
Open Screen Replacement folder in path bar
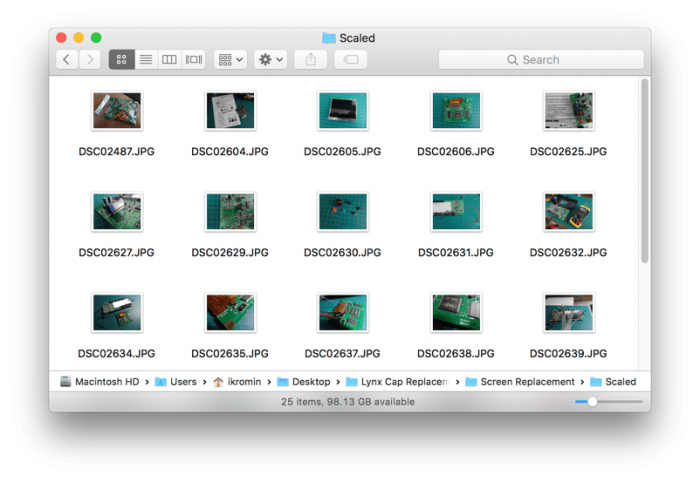coord(520,382)
